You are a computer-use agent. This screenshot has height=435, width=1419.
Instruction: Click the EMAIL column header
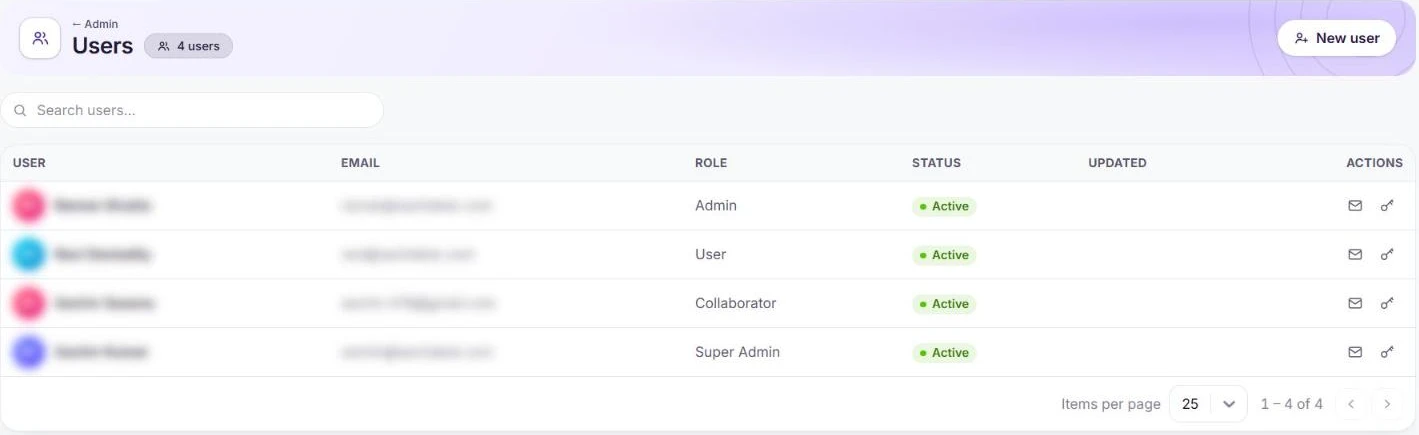click(x=360, y=163)
